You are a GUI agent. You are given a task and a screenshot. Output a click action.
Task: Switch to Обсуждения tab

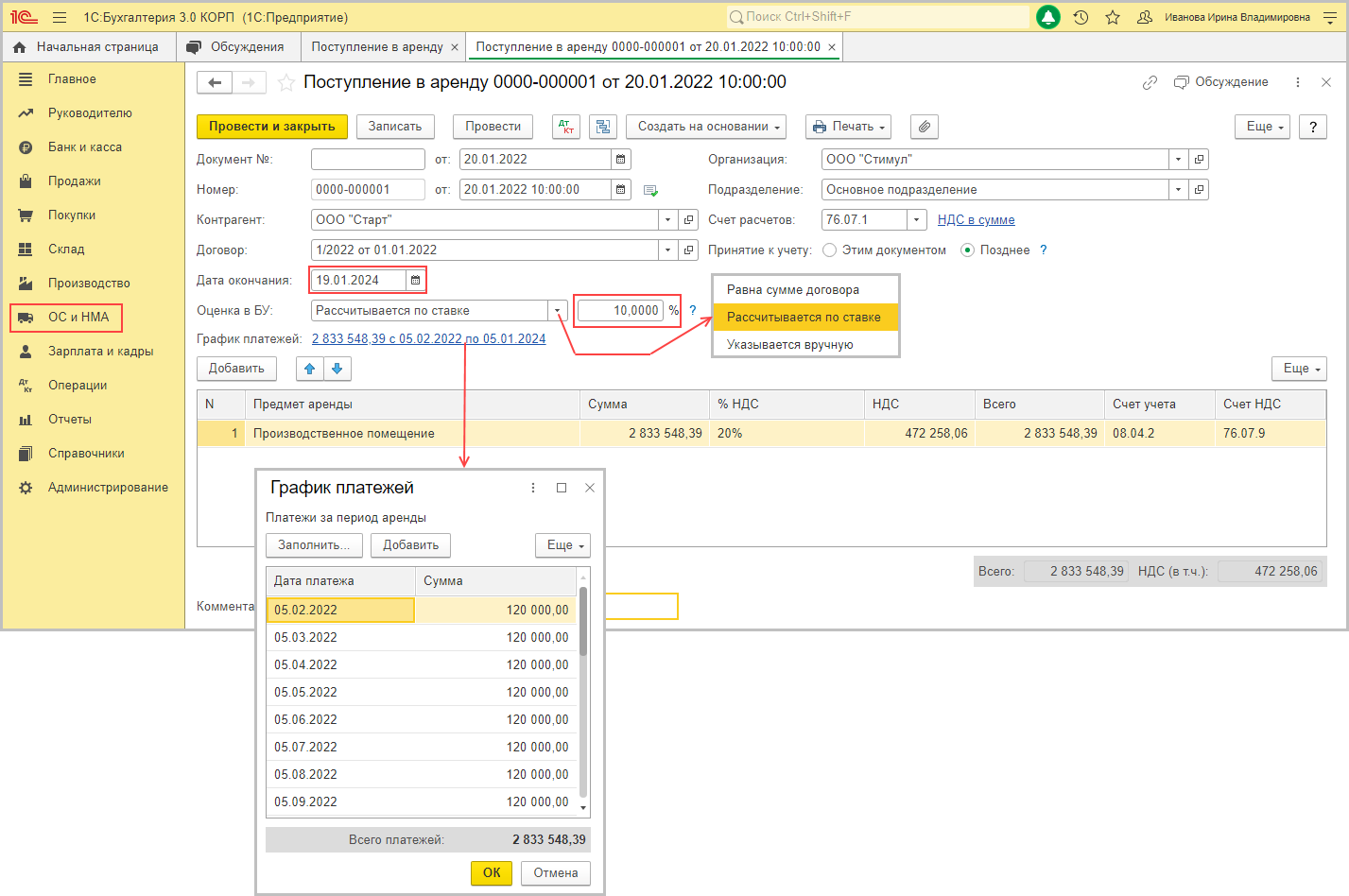tap(236, 47)
